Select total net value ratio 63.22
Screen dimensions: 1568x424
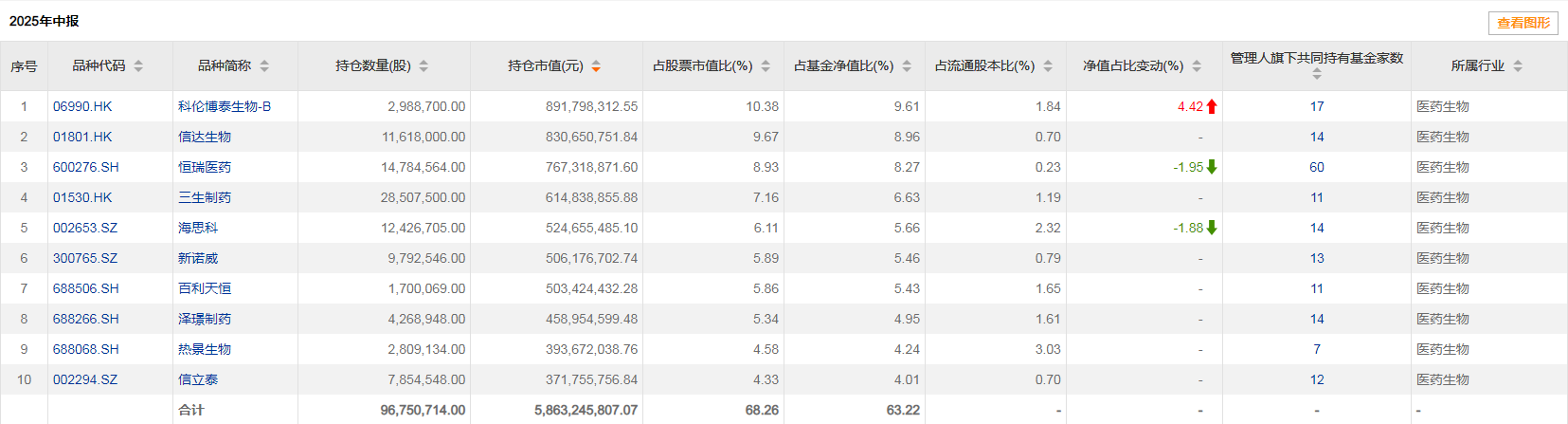(903, 410)
